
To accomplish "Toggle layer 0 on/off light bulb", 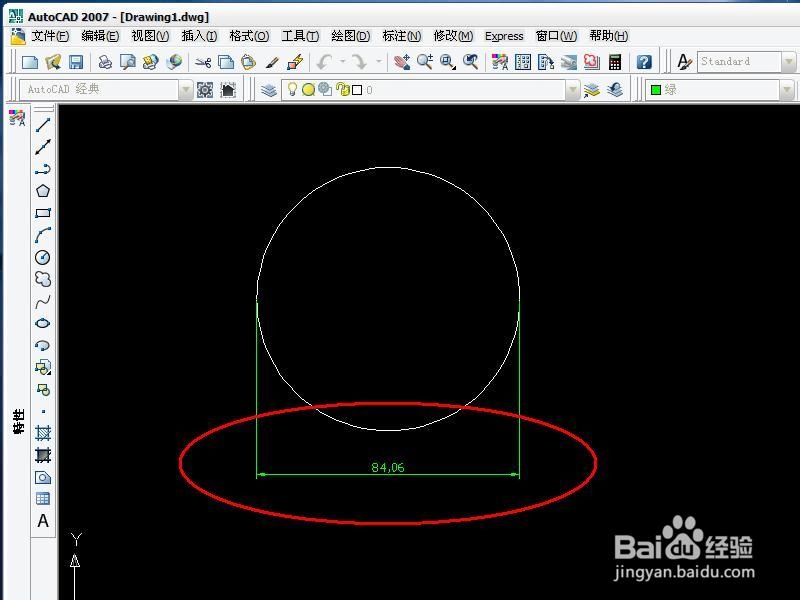I will coord(292,89).
